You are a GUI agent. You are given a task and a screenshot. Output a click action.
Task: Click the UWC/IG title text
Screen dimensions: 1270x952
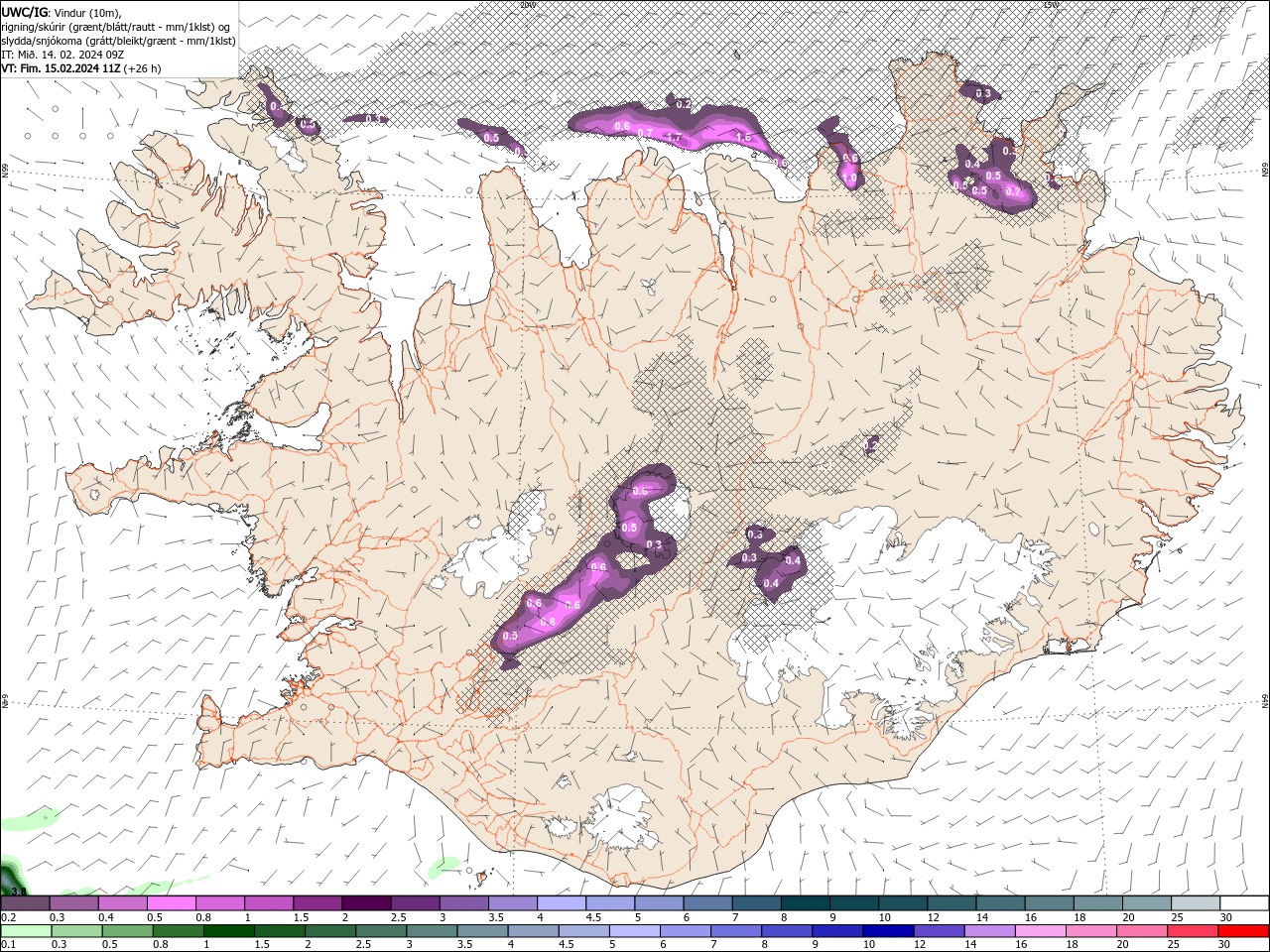(x=24, y=12)
